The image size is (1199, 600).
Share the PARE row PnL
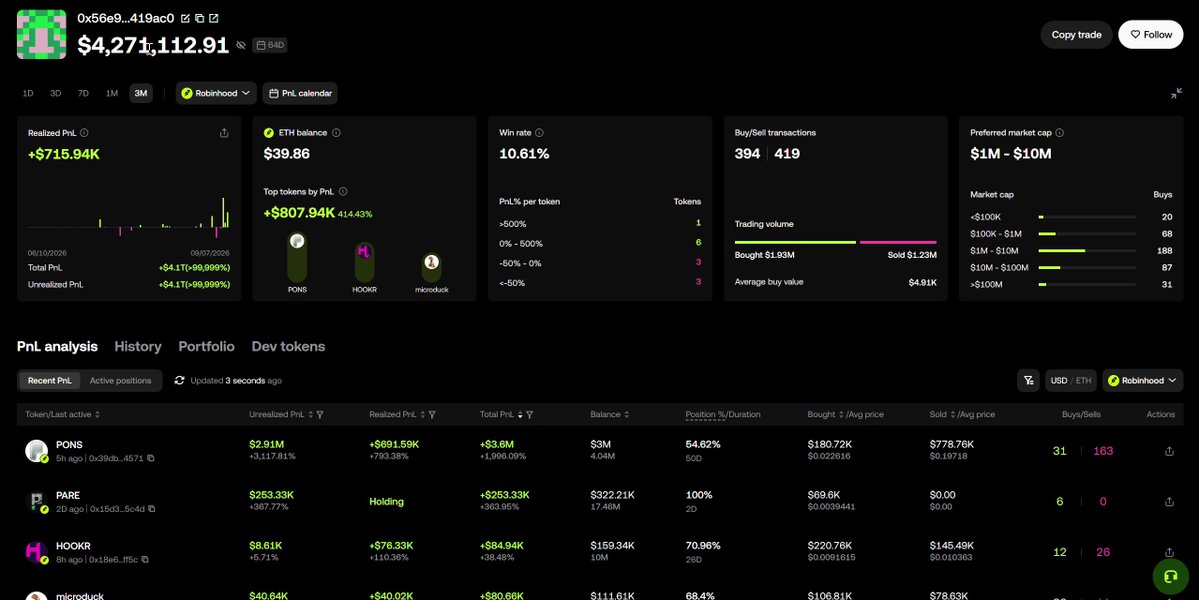1168,502
